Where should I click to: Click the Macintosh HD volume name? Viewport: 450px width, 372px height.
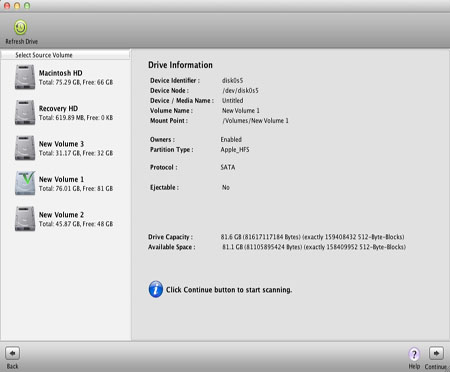(x=61, y=73)
